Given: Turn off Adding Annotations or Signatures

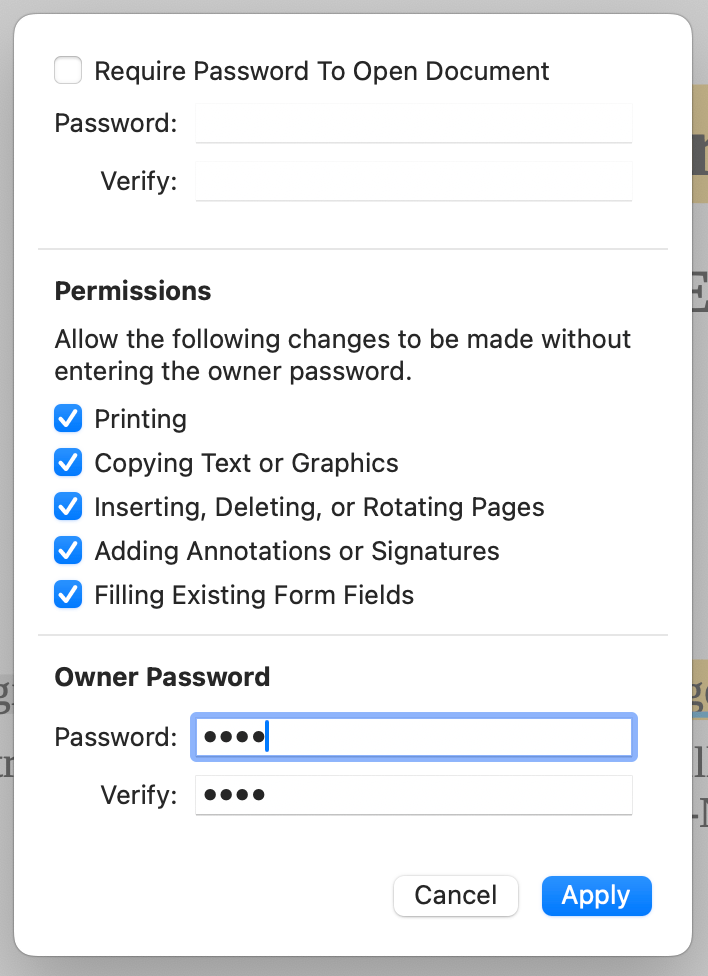Looking at the screenshot, I should click(67, 550).
